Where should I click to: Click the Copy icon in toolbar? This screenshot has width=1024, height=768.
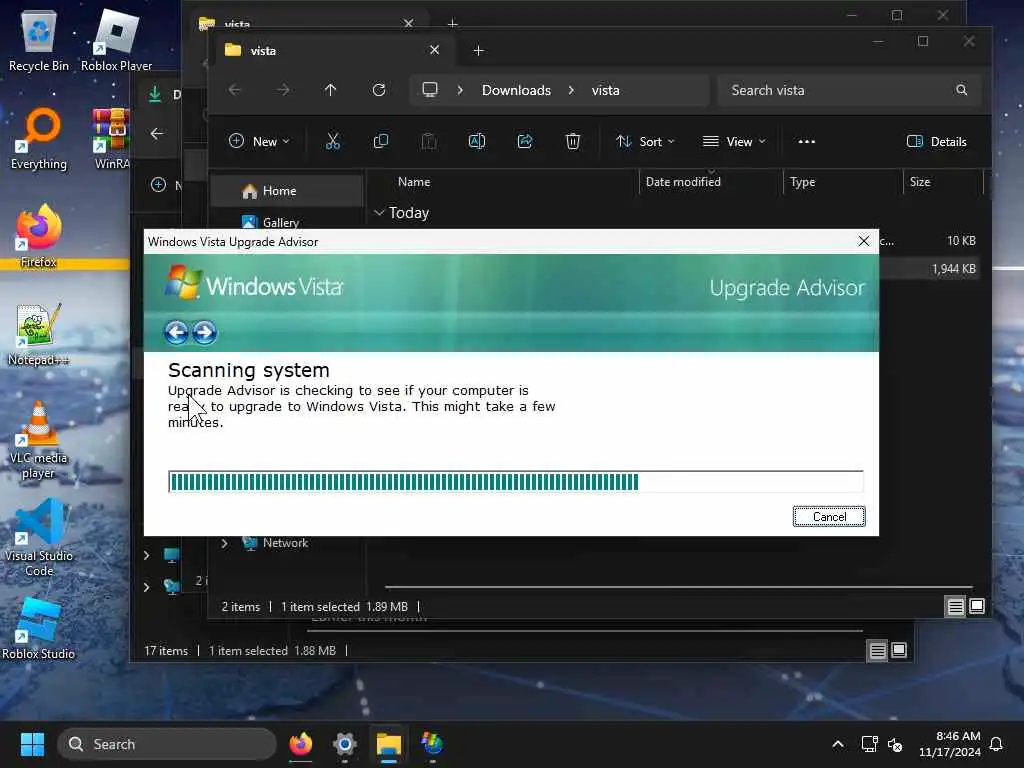[x=381, y=141]
